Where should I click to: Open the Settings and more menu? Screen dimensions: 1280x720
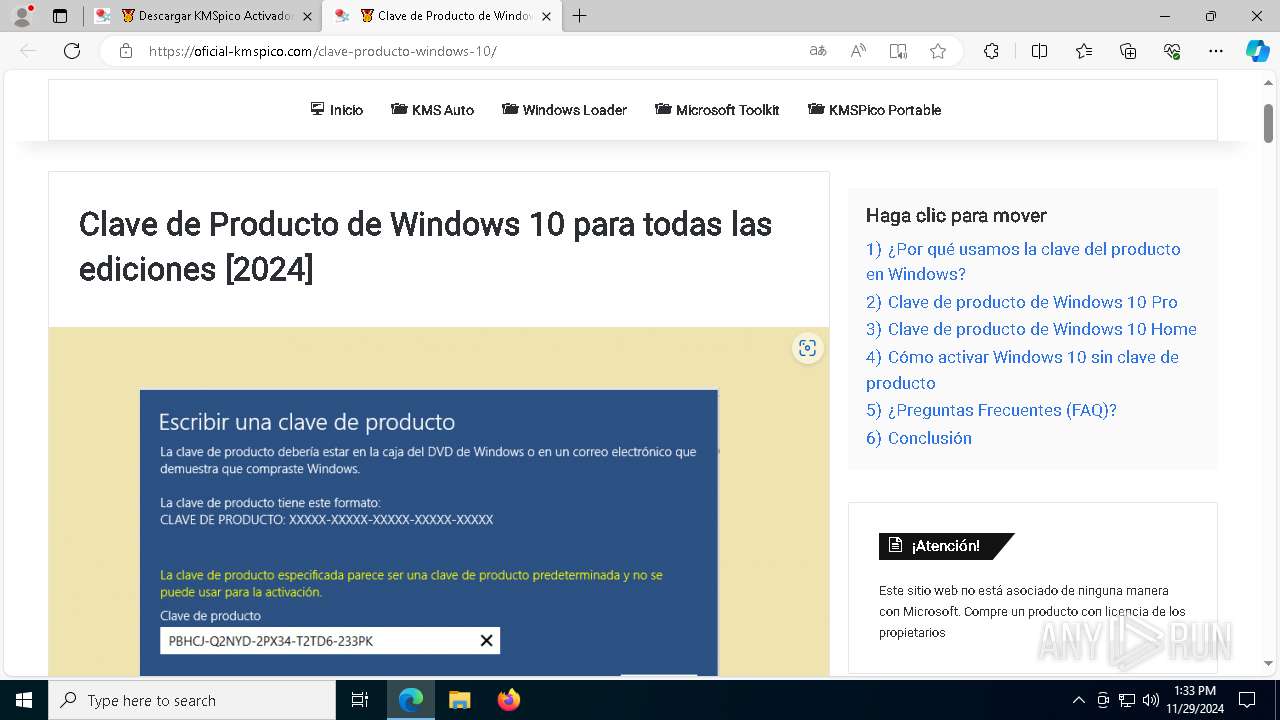coord(1216,51)
